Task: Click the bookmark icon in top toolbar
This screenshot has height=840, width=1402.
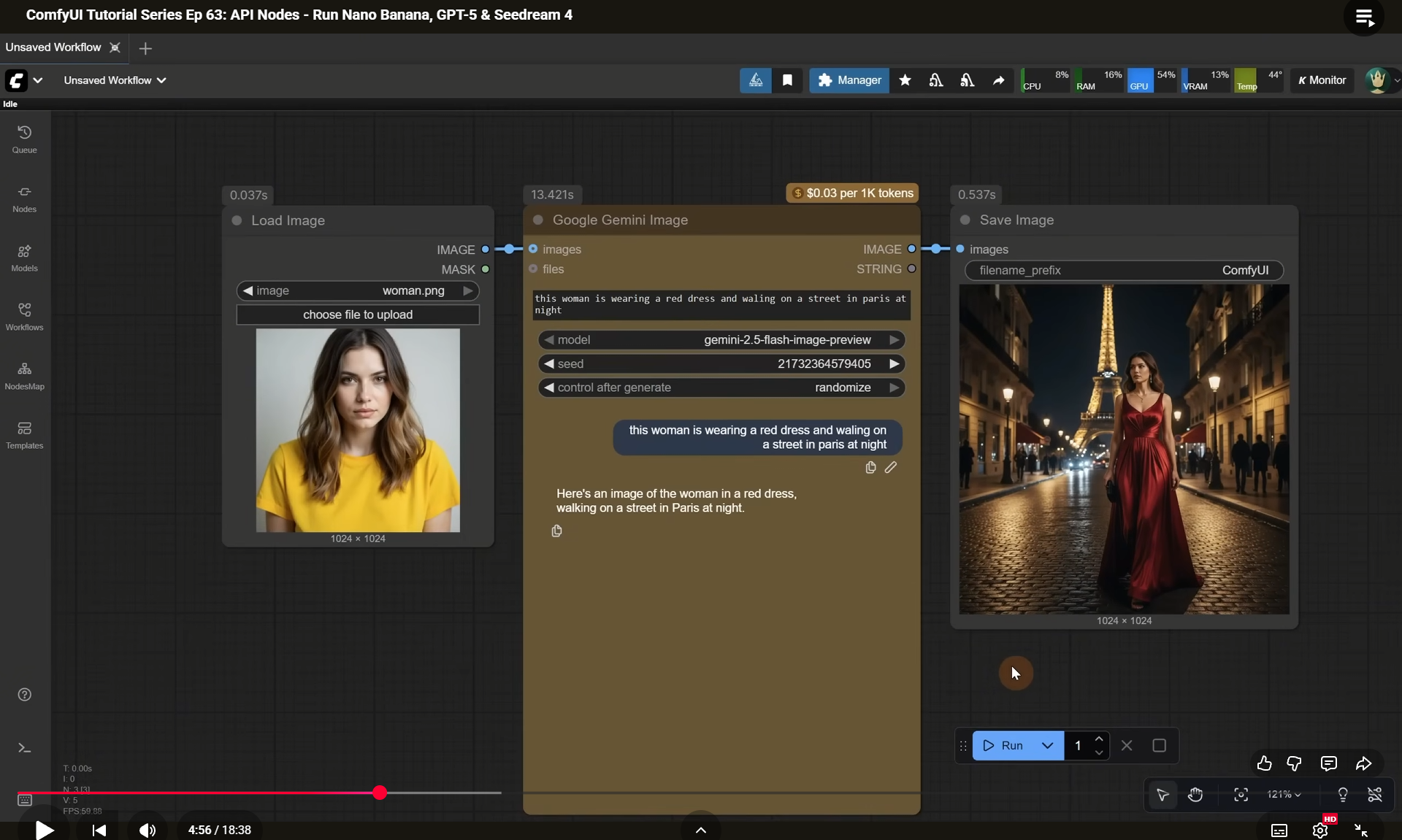Action: pos(787,80)
